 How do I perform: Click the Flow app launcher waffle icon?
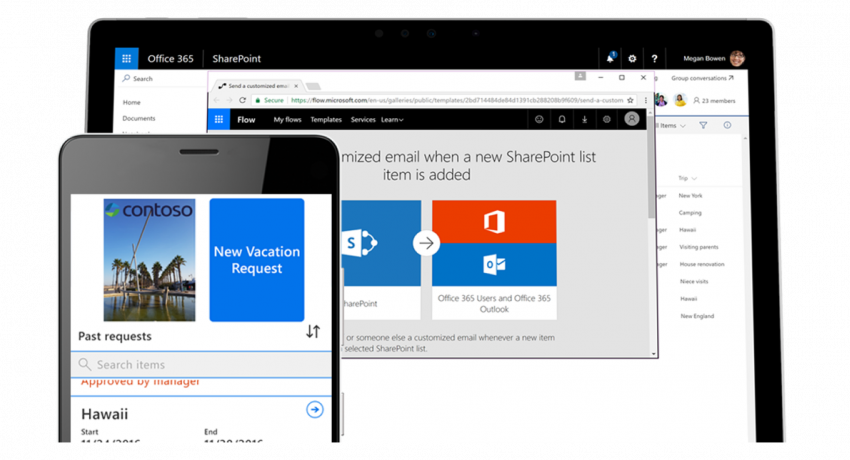pos(219,119)
